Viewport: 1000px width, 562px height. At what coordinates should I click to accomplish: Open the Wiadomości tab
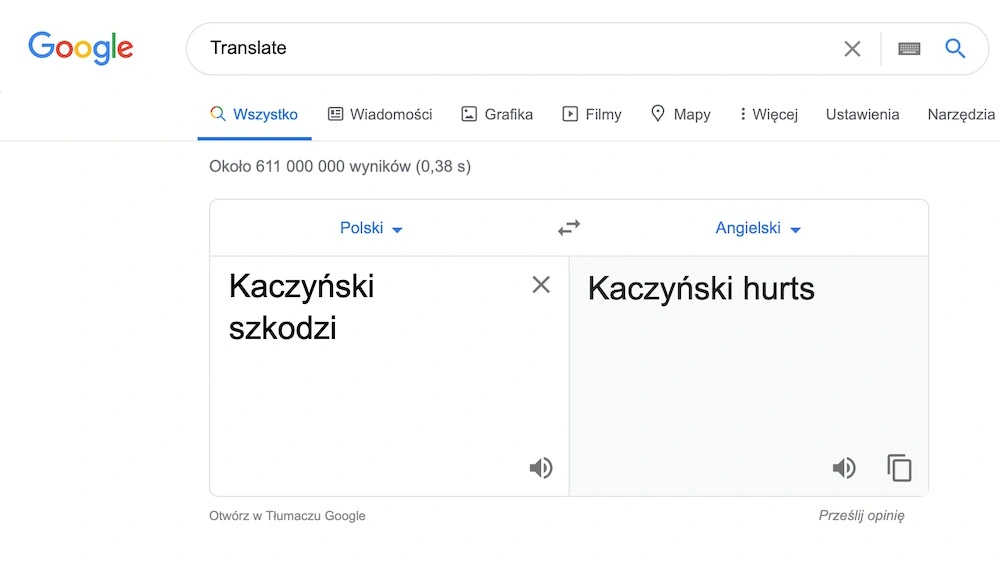click(x=380, y=114)
